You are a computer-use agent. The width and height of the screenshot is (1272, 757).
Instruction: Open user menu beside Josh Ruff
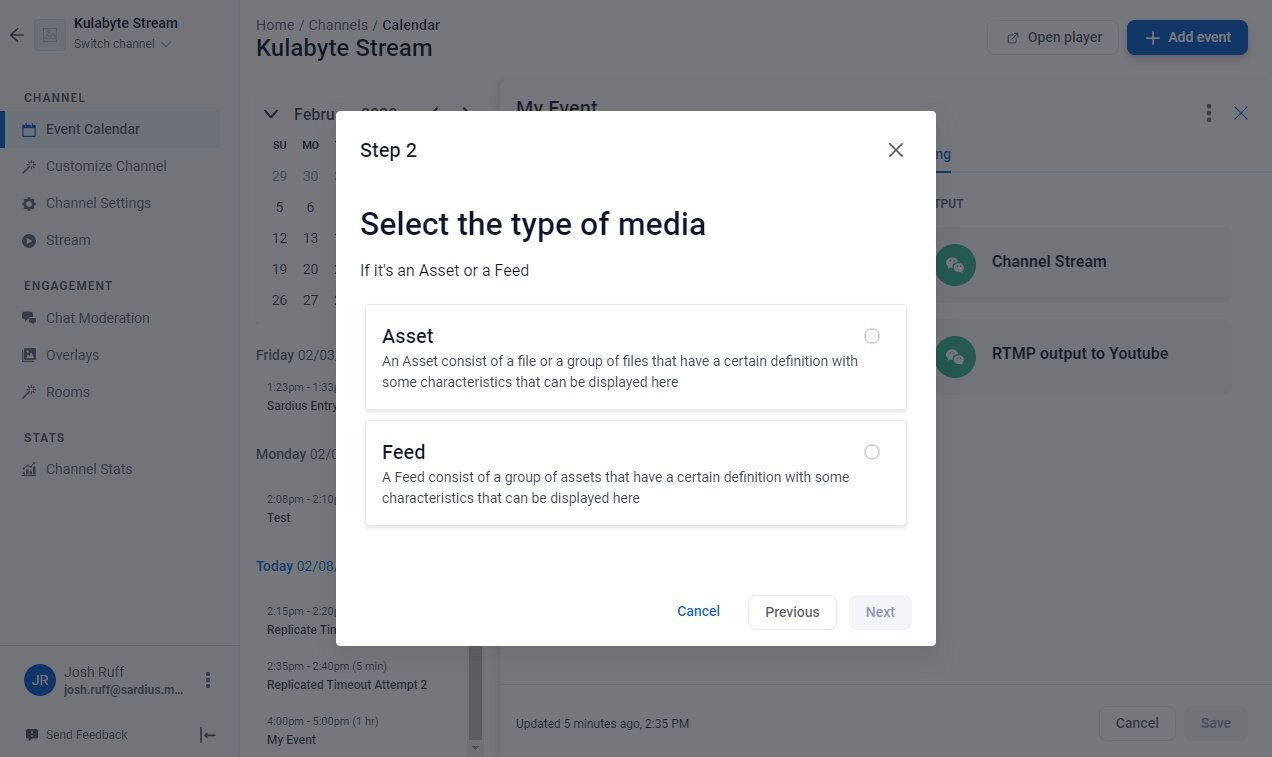[208, 680]
